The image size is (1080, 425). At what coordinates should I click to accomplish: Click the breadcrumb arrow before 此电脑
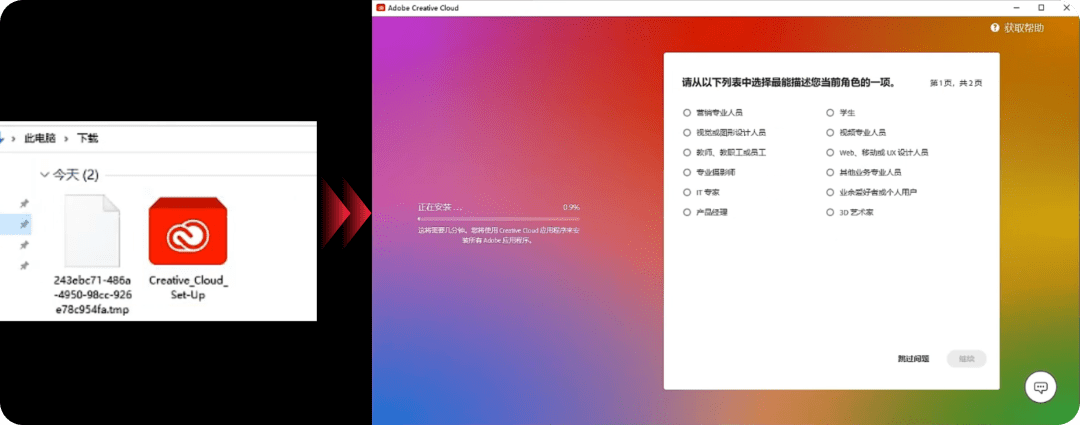pyautogui.click(x=13, y=138)
